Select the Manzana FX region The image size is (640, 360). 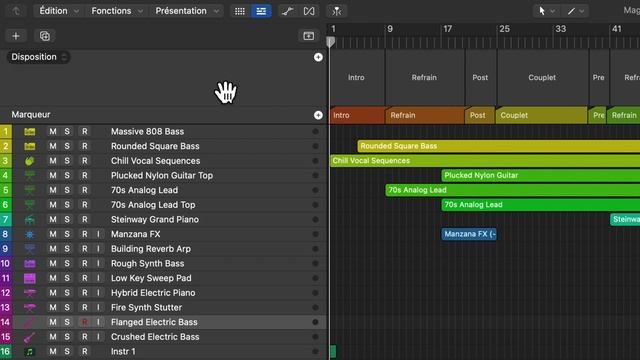pyautogui.click(x=469, y=234)
